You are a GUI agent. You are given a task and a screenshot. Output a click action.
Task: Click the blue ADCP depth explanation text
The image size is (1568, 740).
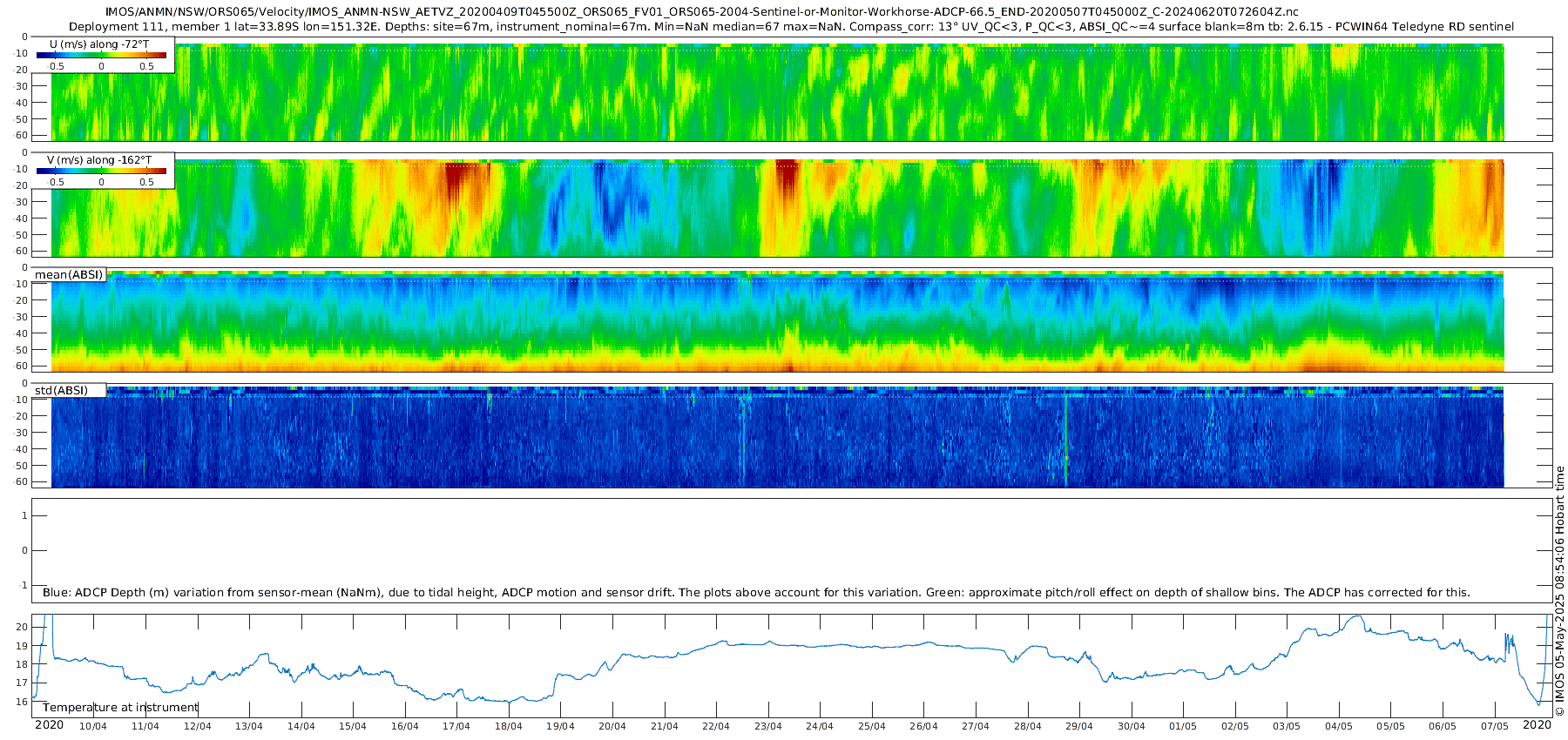tap(756, 592)
